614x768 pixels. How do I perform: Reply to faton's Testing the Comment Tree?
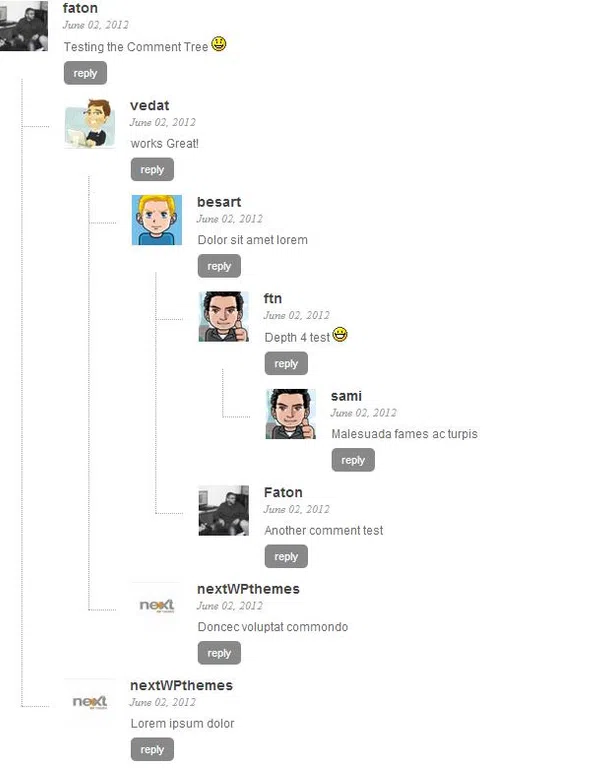pyautogui.click(x=85, y=73)
